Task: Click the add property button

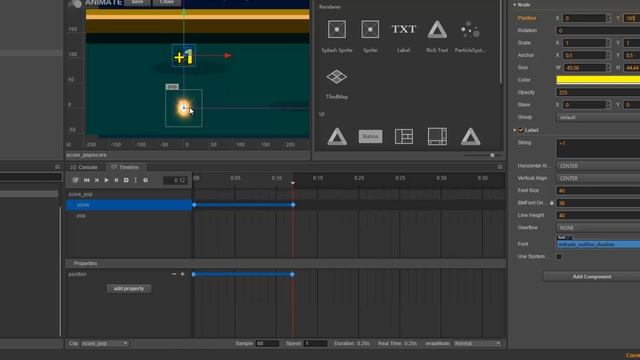Action: tap(129, 289)
